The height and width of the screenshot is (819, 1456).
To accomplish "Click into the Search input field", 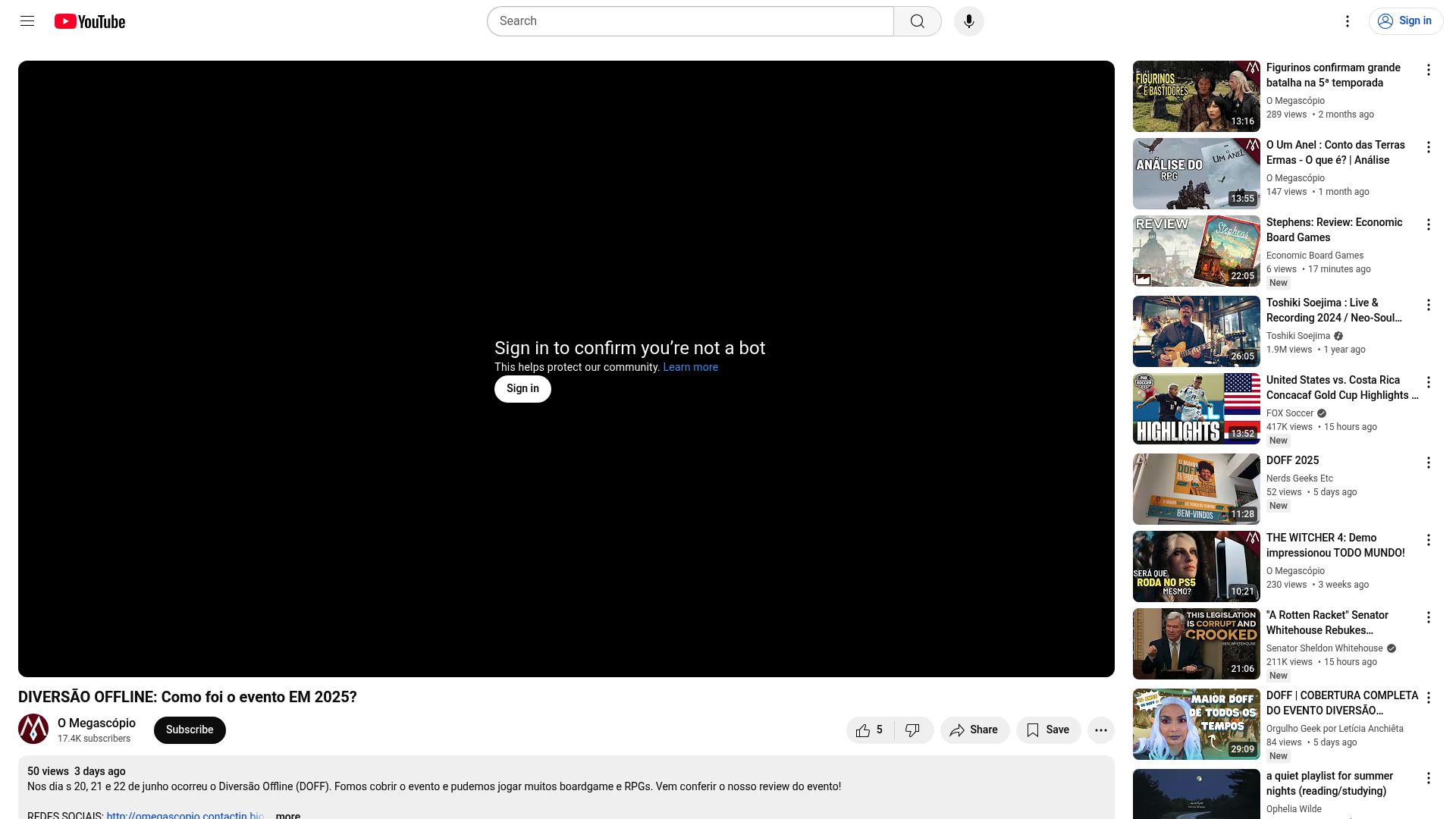I will [690, 21].
